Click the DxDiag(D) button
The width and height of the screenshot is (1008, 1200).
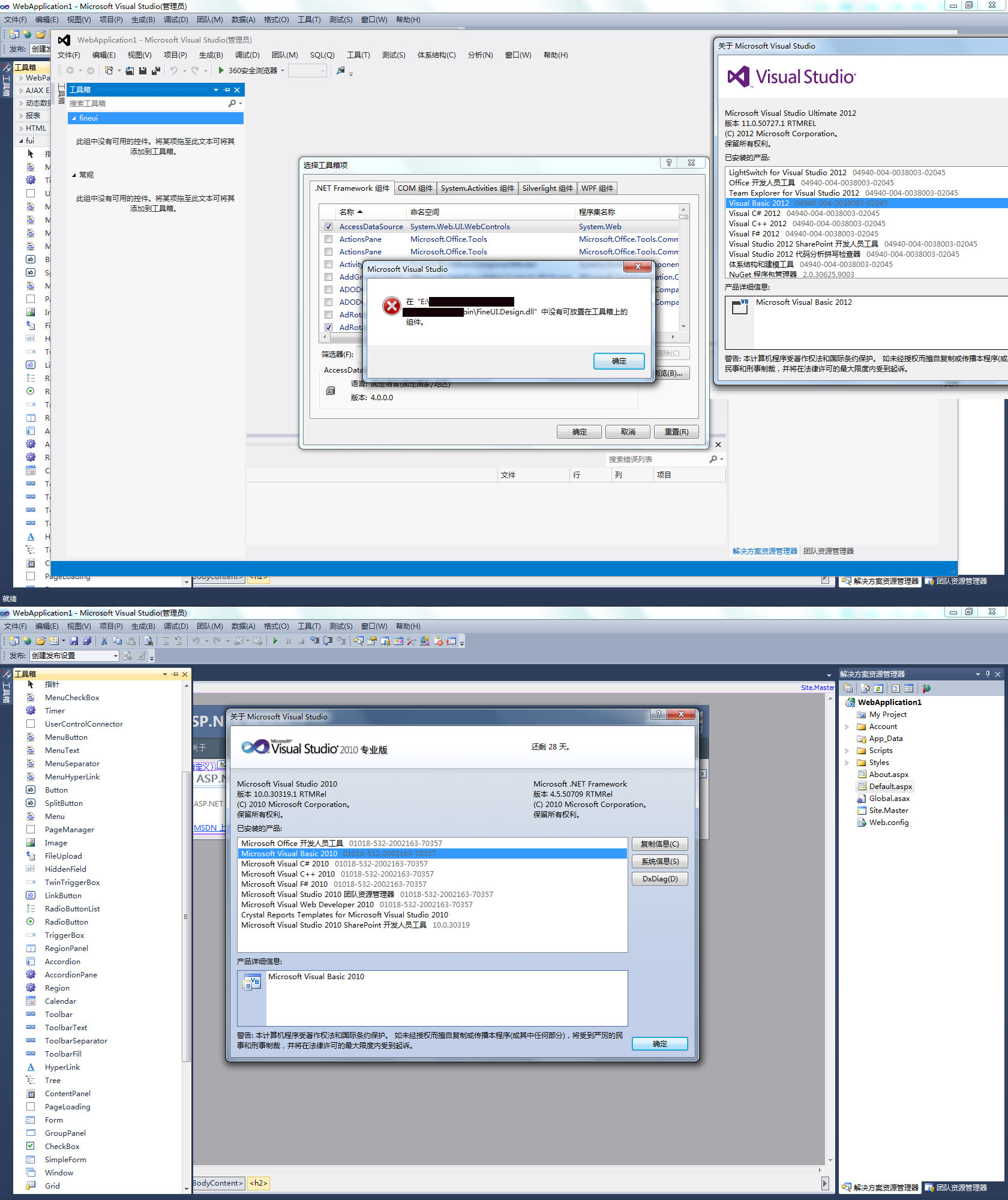click(x=659, y=878)
